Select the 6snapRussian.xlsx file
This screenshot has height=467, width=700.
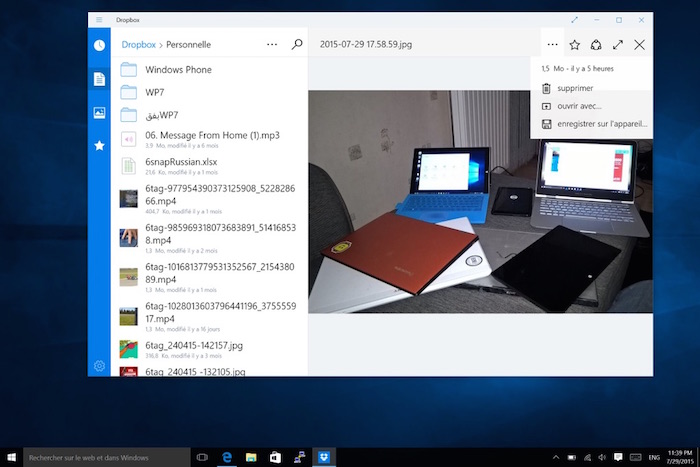point(180,162)
